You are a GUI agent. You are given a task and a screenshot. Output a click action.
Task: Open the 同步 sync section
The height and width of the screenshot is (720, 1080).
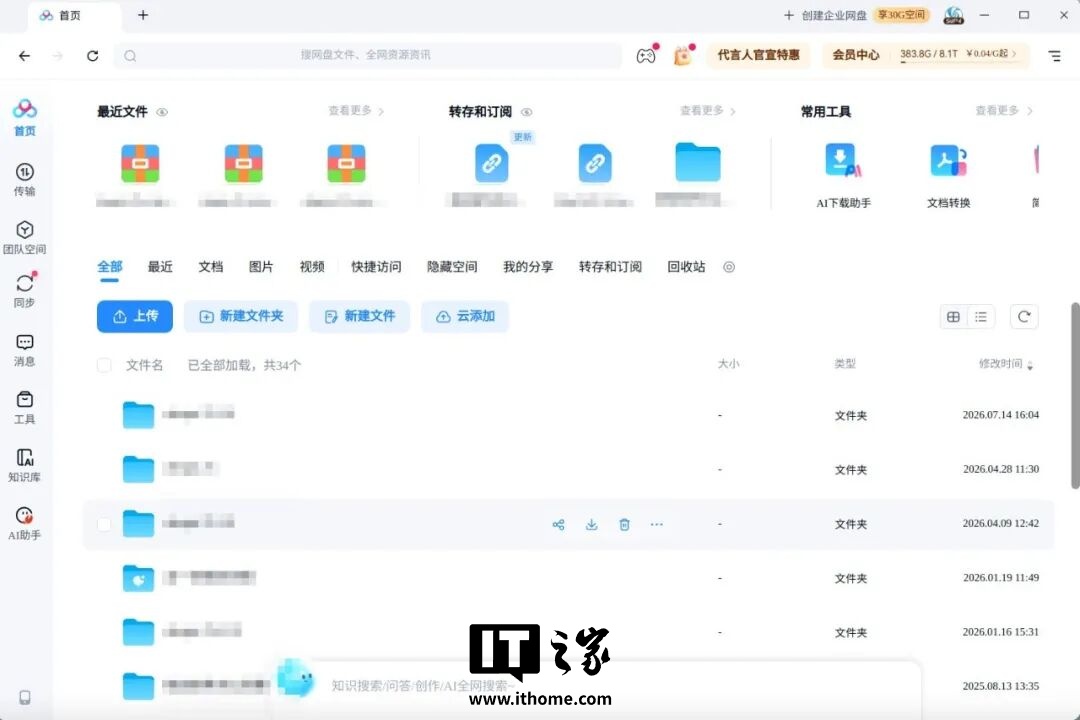pos(25,291)
